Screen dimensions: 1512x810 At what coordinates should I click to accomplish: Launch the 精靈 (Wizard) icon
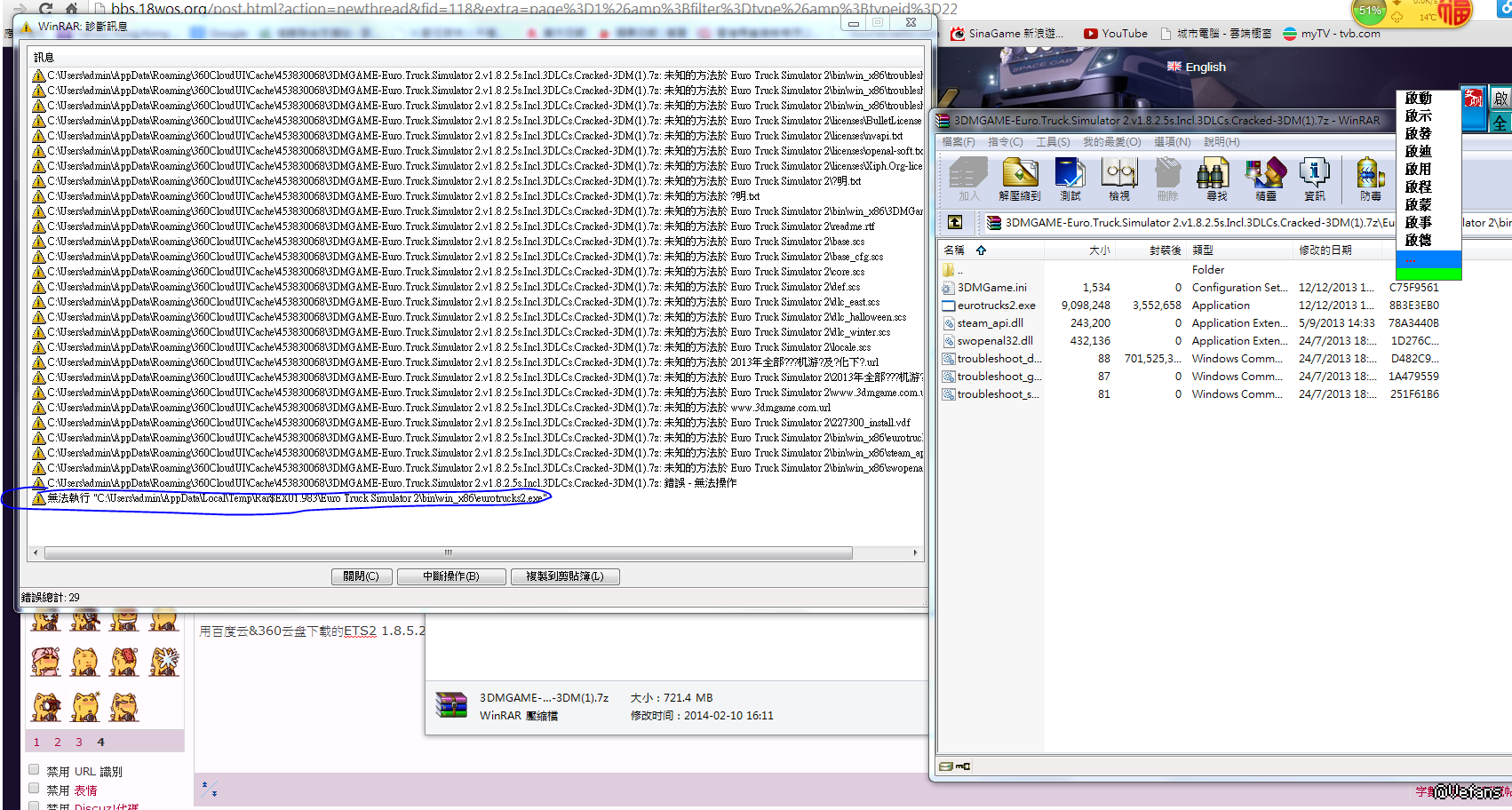[x=1265, y=179]
